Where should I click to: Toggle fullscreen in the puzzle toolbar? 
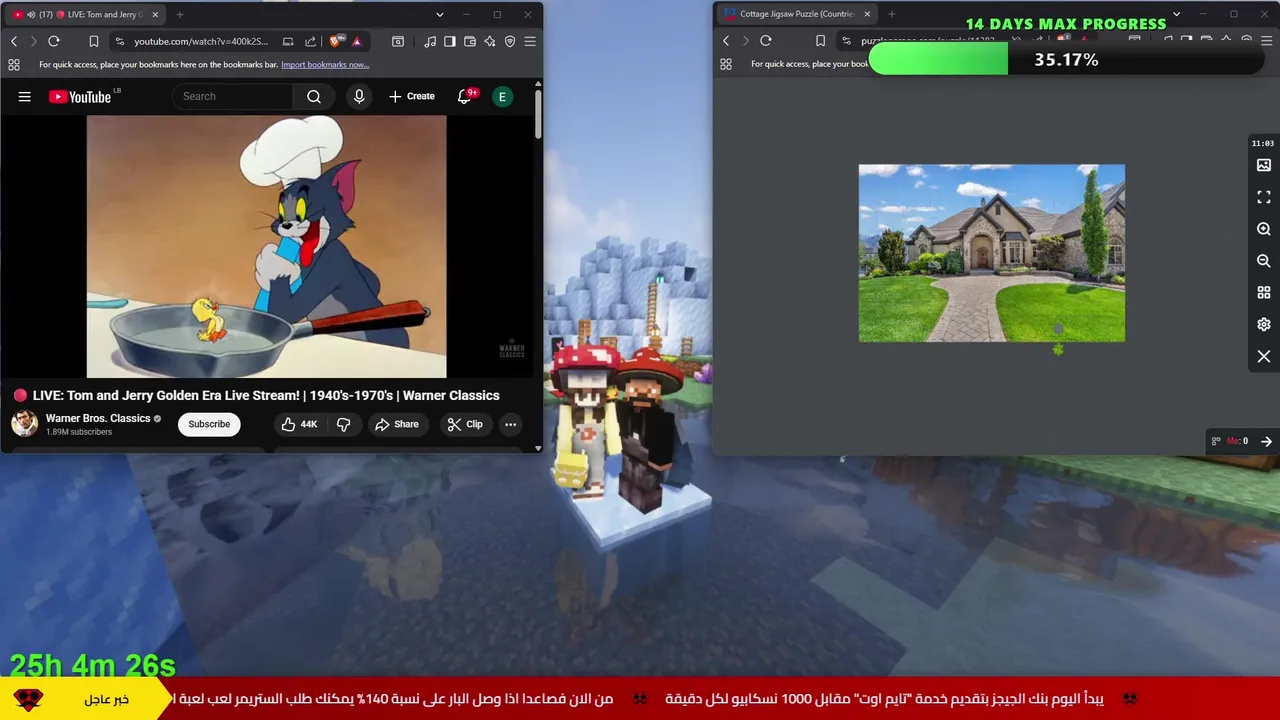pyautogui.click(x=1264, y=197)
